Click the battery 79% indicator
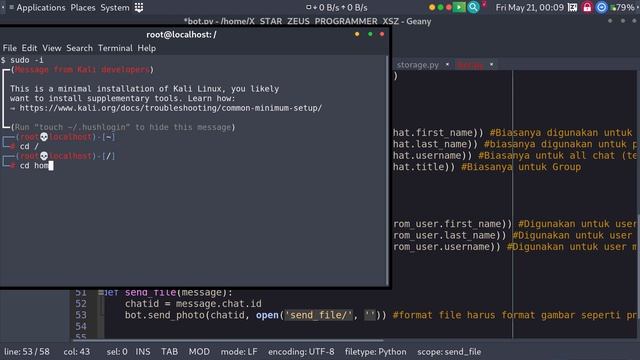The height and width of the screenshot is (360, 640). point(623,7)
